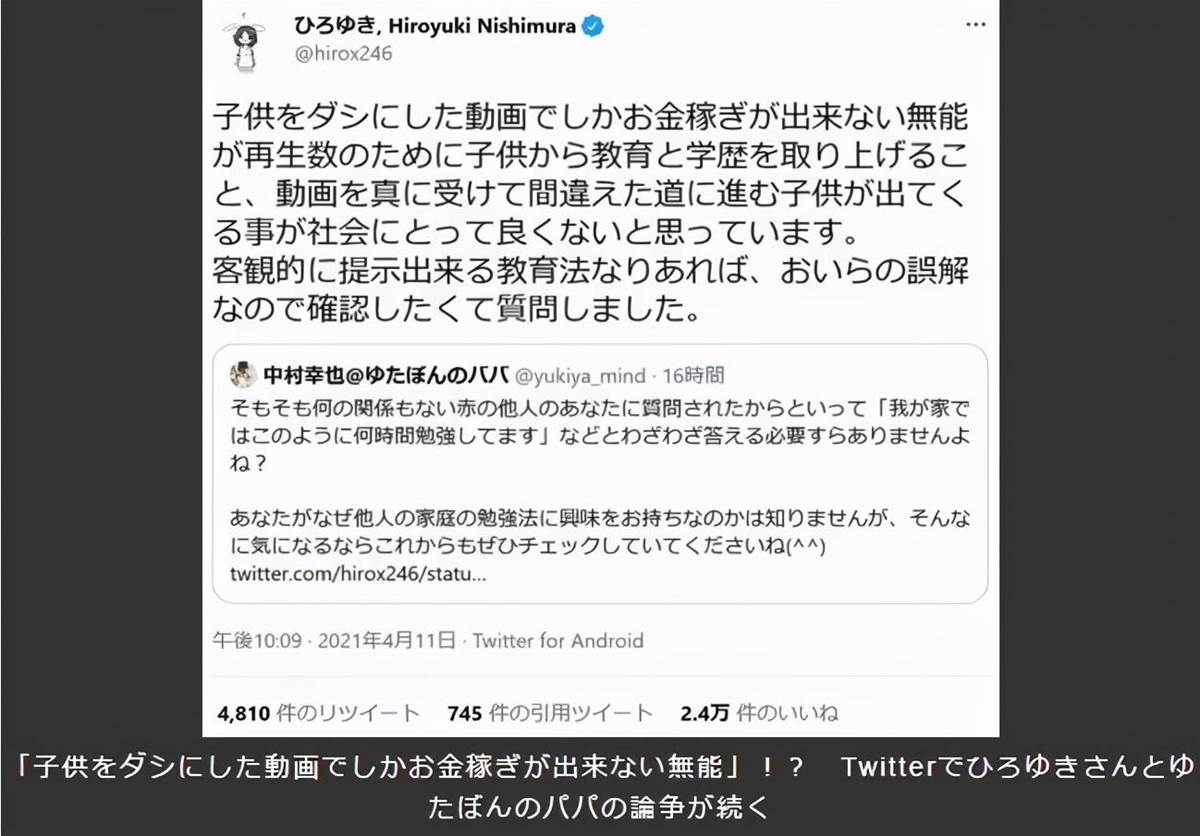View the 745 件の引用ツイート list
This screenshot has height=836, width=1200.
point(550,713)
